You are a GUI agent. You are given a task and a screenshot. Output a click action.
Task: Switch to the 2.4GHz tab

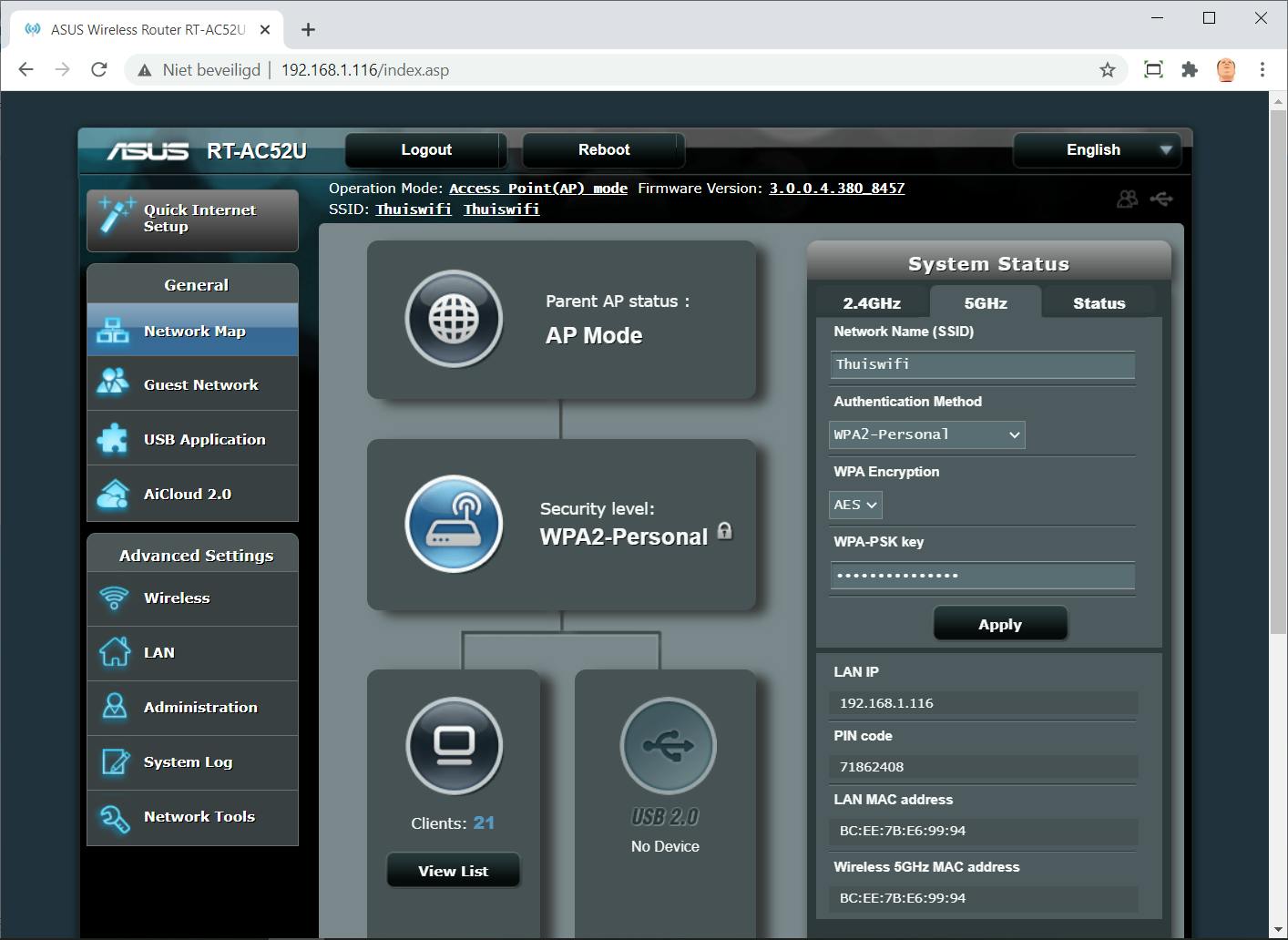point(872,303)
